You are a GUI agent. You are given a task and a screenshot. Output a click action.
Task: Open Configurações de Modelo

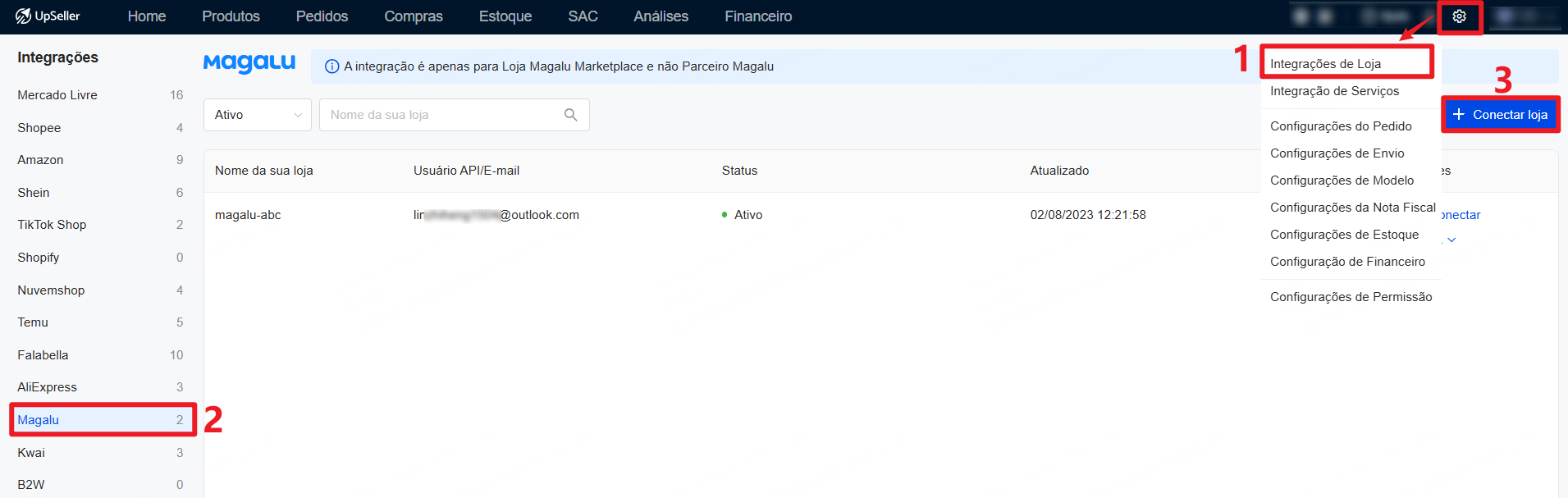click(x=1342, y=180)
